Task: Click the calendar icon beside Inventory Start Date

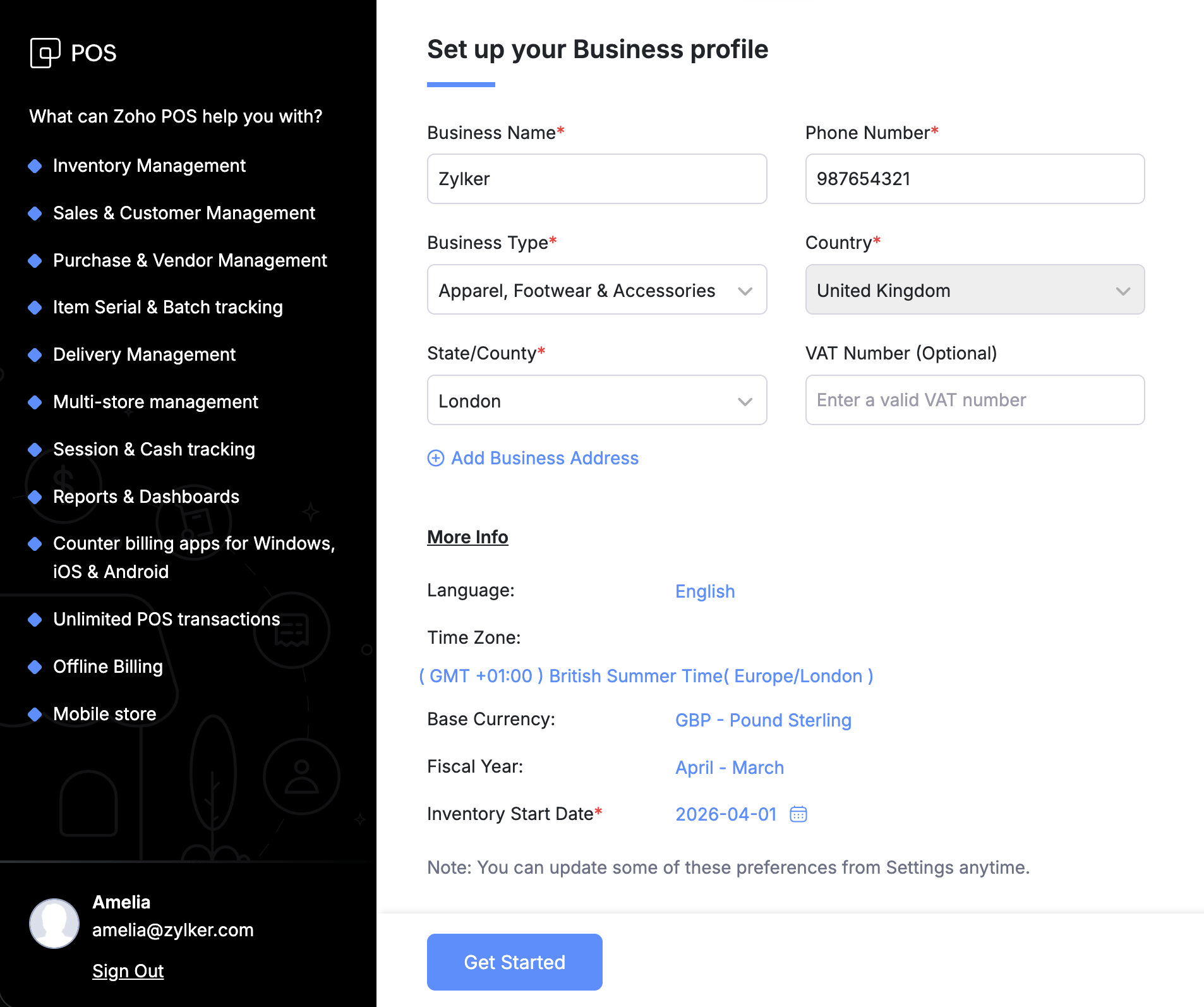Action: pos(798,814)
